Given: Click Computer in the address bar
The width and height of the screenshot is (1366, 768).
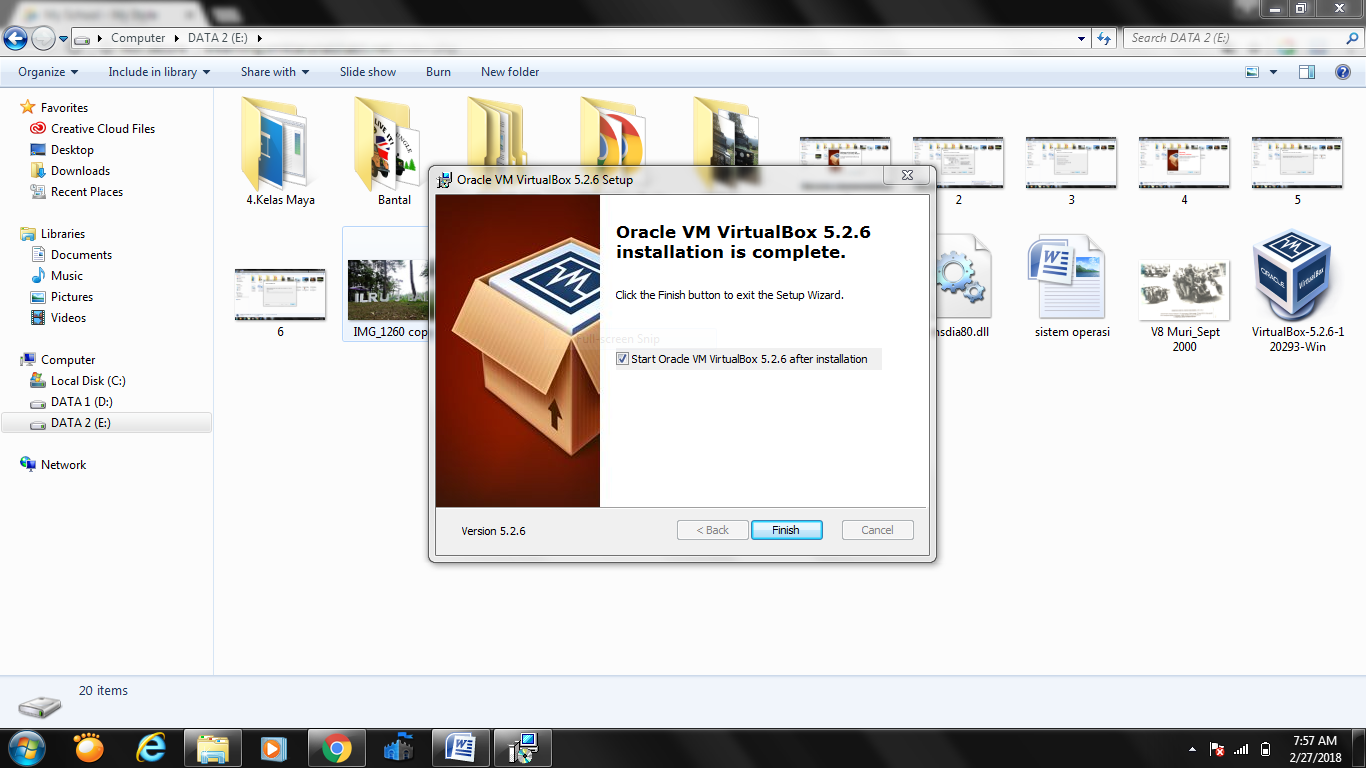Looking at the screenshot, I should coord(138,38).
